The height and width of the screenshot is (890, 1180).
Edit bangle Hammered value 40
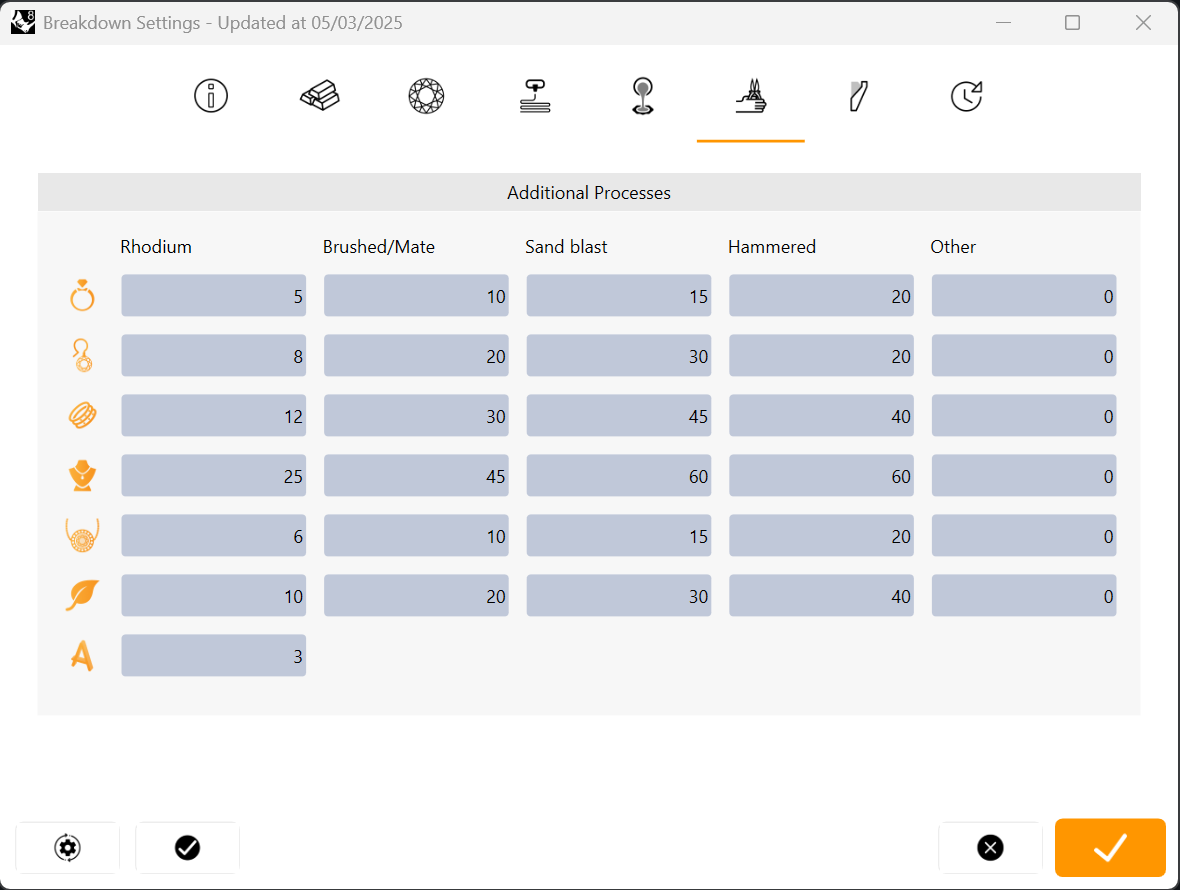pos(821,415)
